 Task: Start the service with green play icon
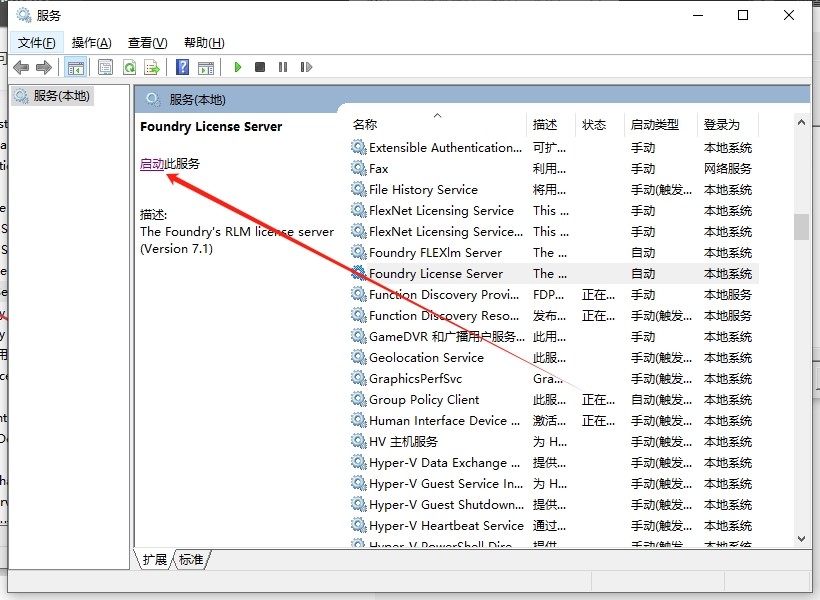[237, 67]
